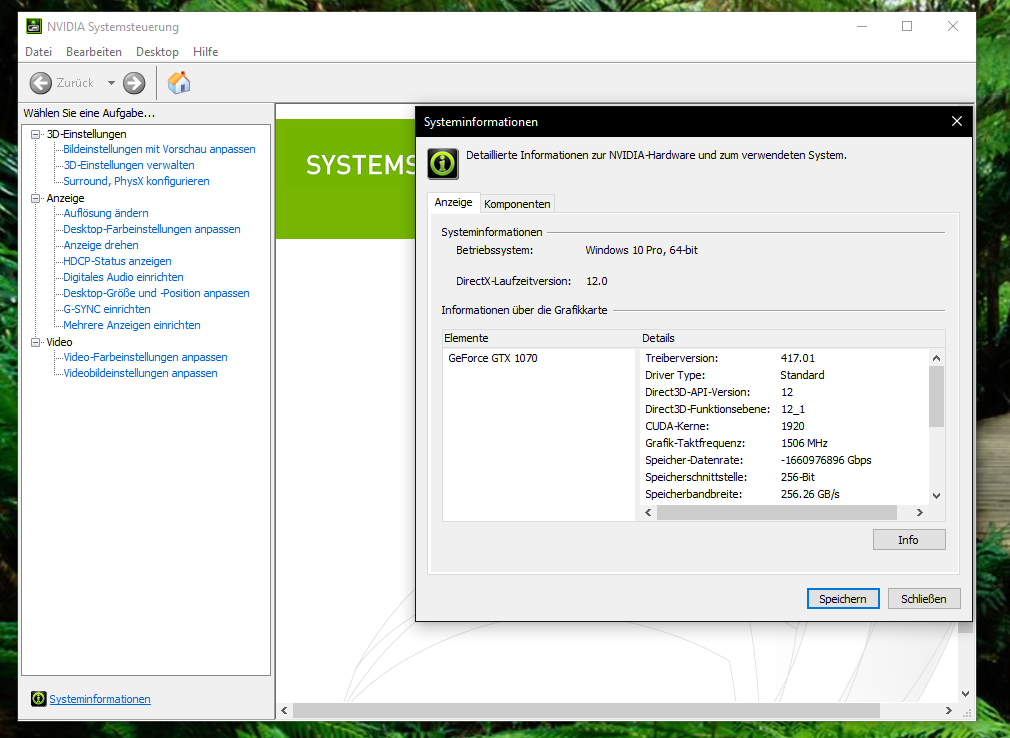
Task: Click the Direct3D-Funktionsebene row
Action: (x=785, y=410)
